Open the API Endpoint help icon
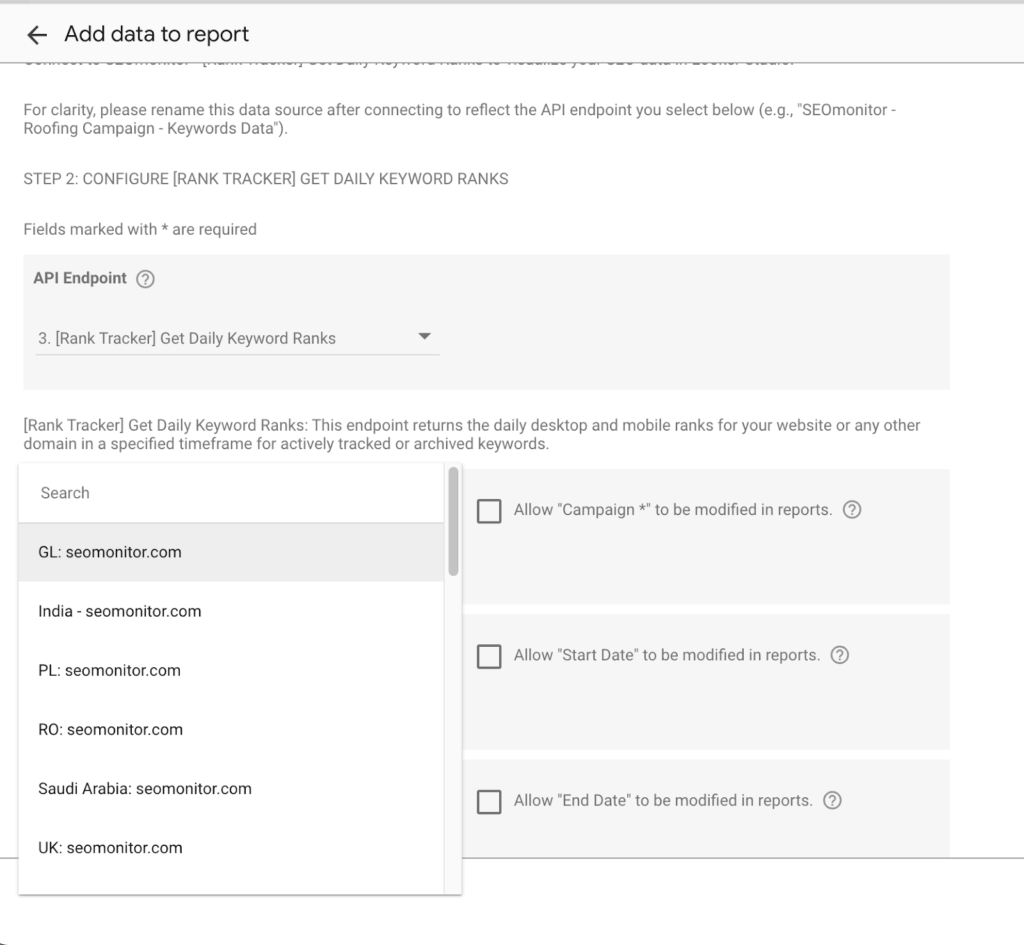This screenshot has height=945, width=1024. point(145,279)
